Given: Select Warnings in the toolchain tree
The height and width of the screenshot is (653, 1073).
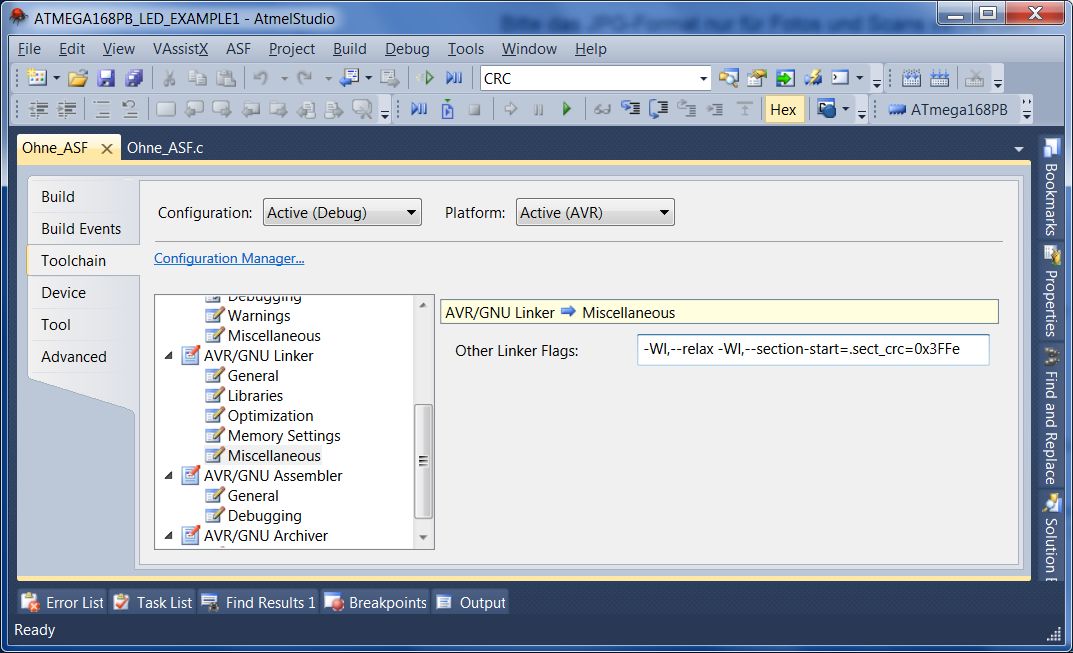Looking at the screenshot, I should [x=259, y=316].
